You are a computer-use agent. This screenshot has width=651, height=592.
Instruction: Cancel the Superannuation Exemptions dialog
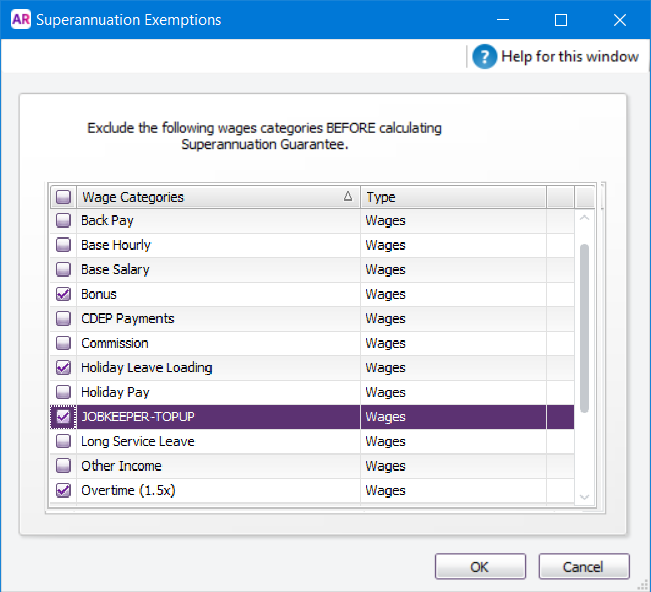point(583,567)
